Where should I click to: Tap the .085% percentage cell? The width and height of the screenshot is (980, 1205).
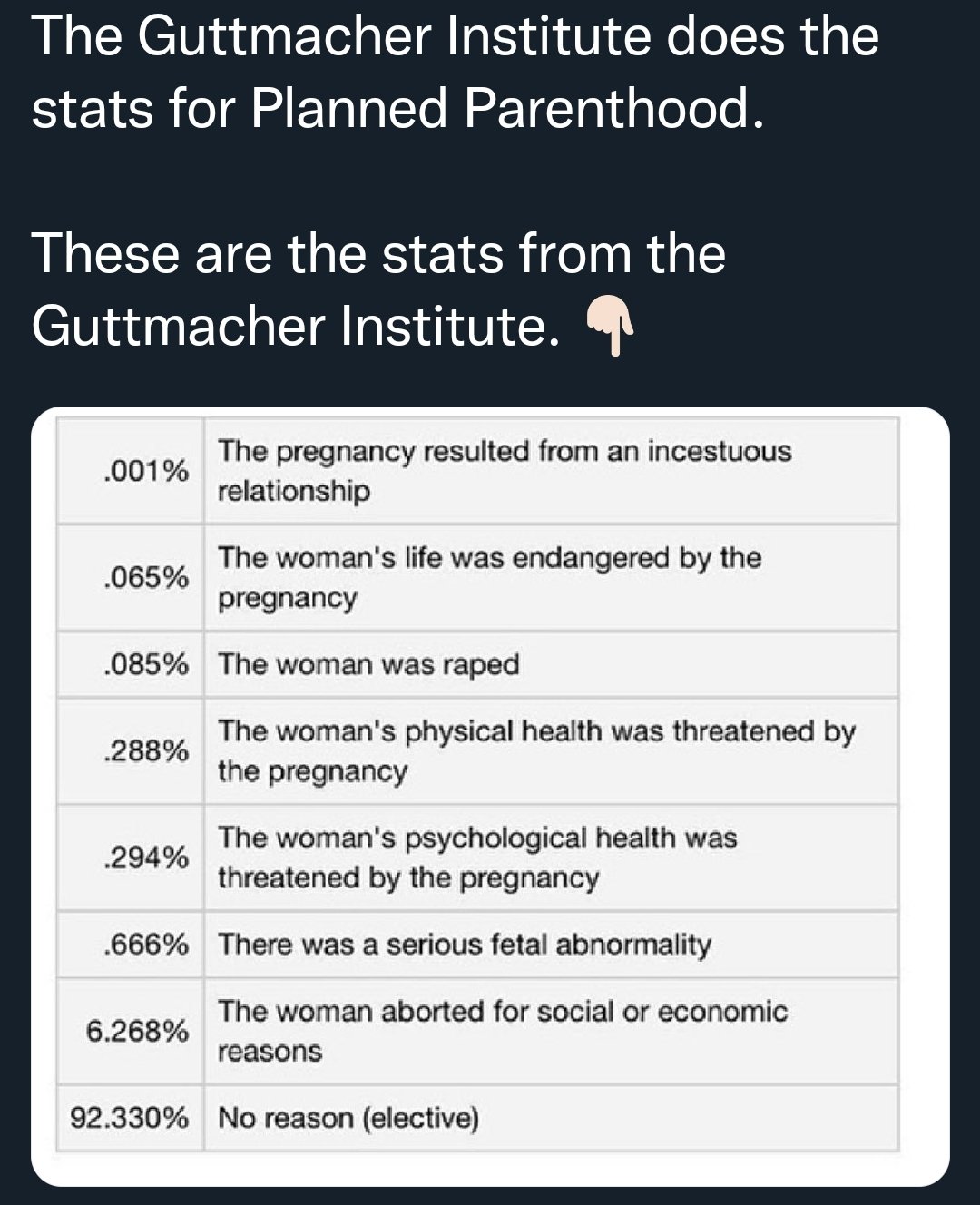131,664
